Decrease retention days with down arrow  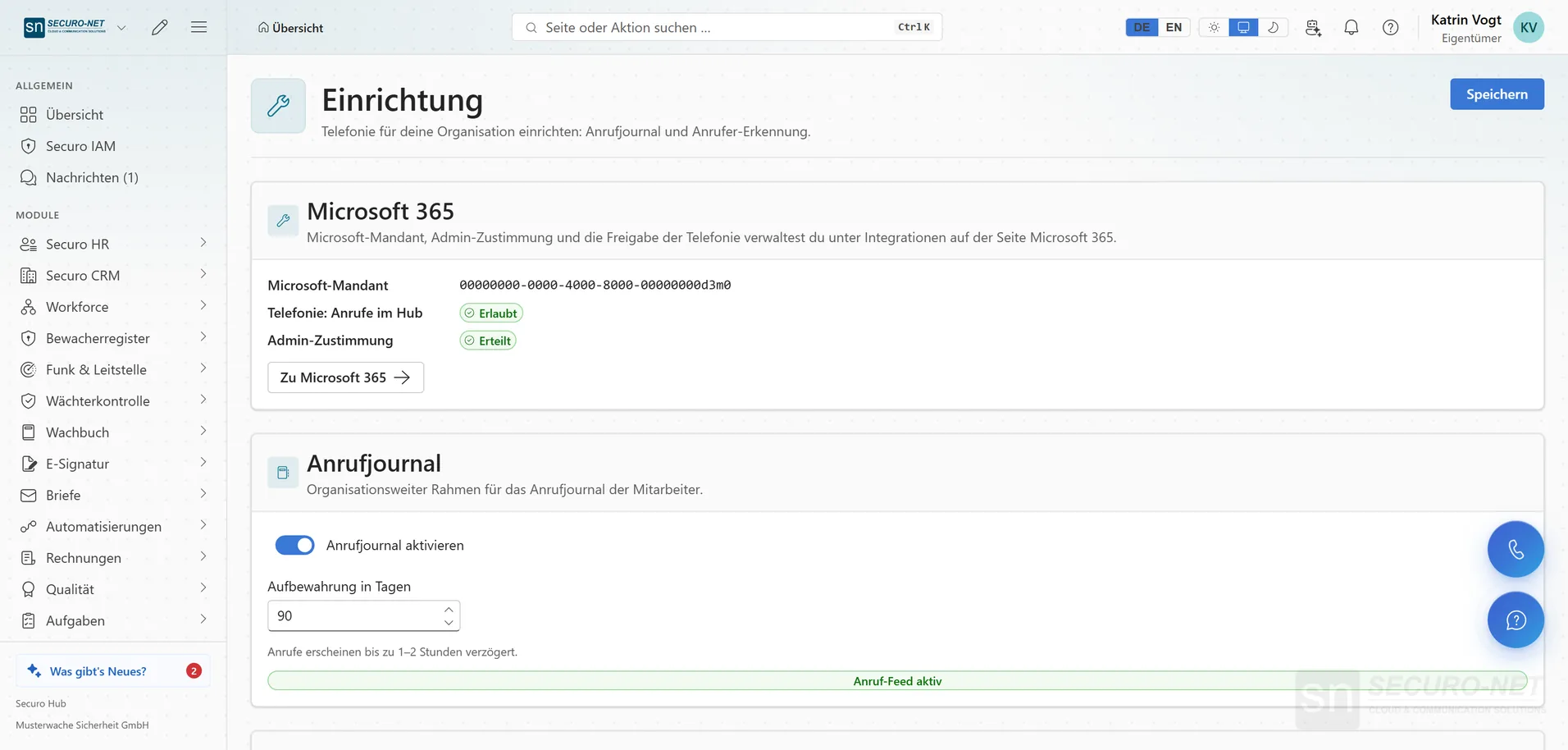point(449,623)
